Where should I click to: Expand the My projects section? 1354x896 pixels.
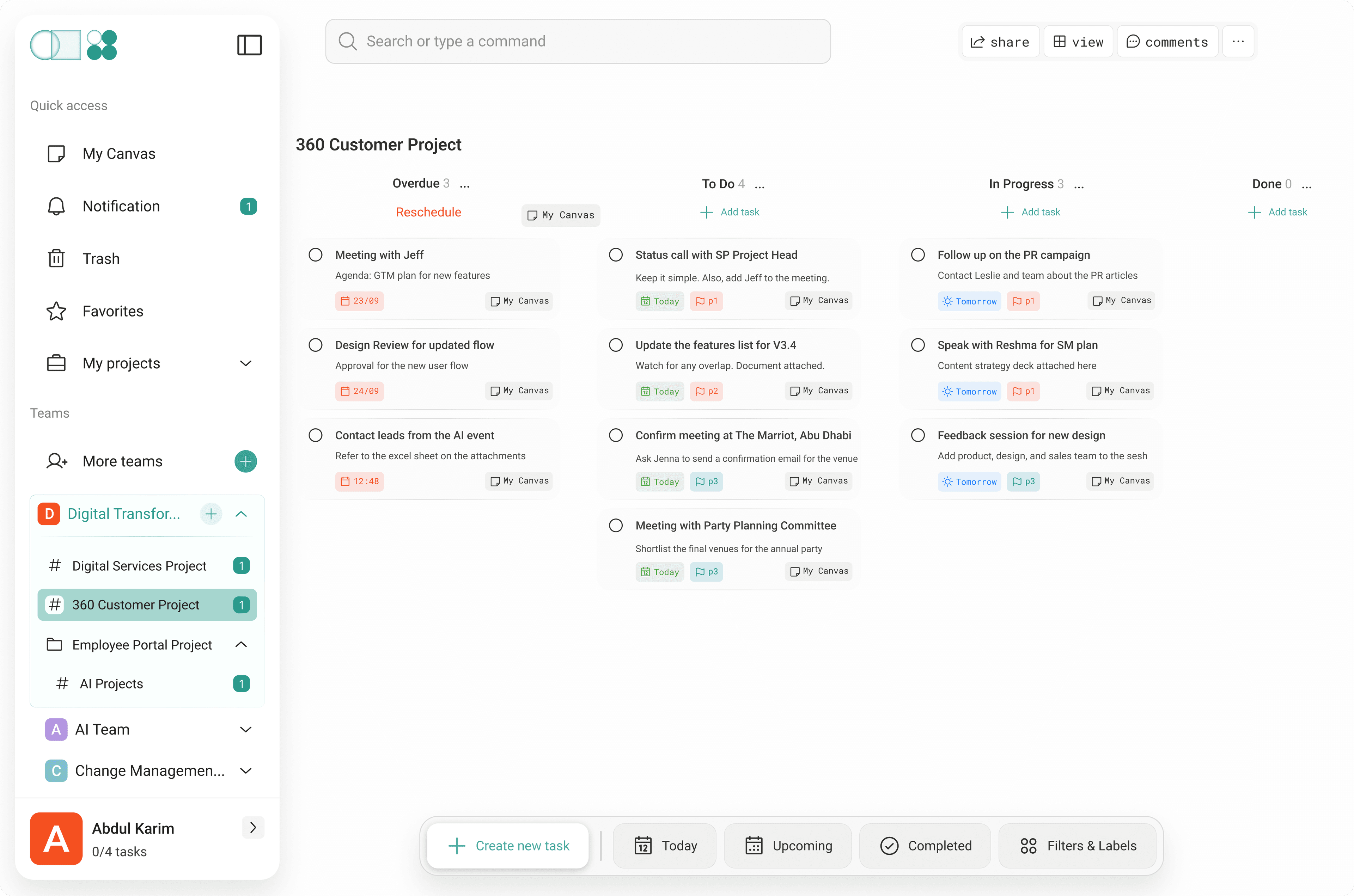[246, 363]
